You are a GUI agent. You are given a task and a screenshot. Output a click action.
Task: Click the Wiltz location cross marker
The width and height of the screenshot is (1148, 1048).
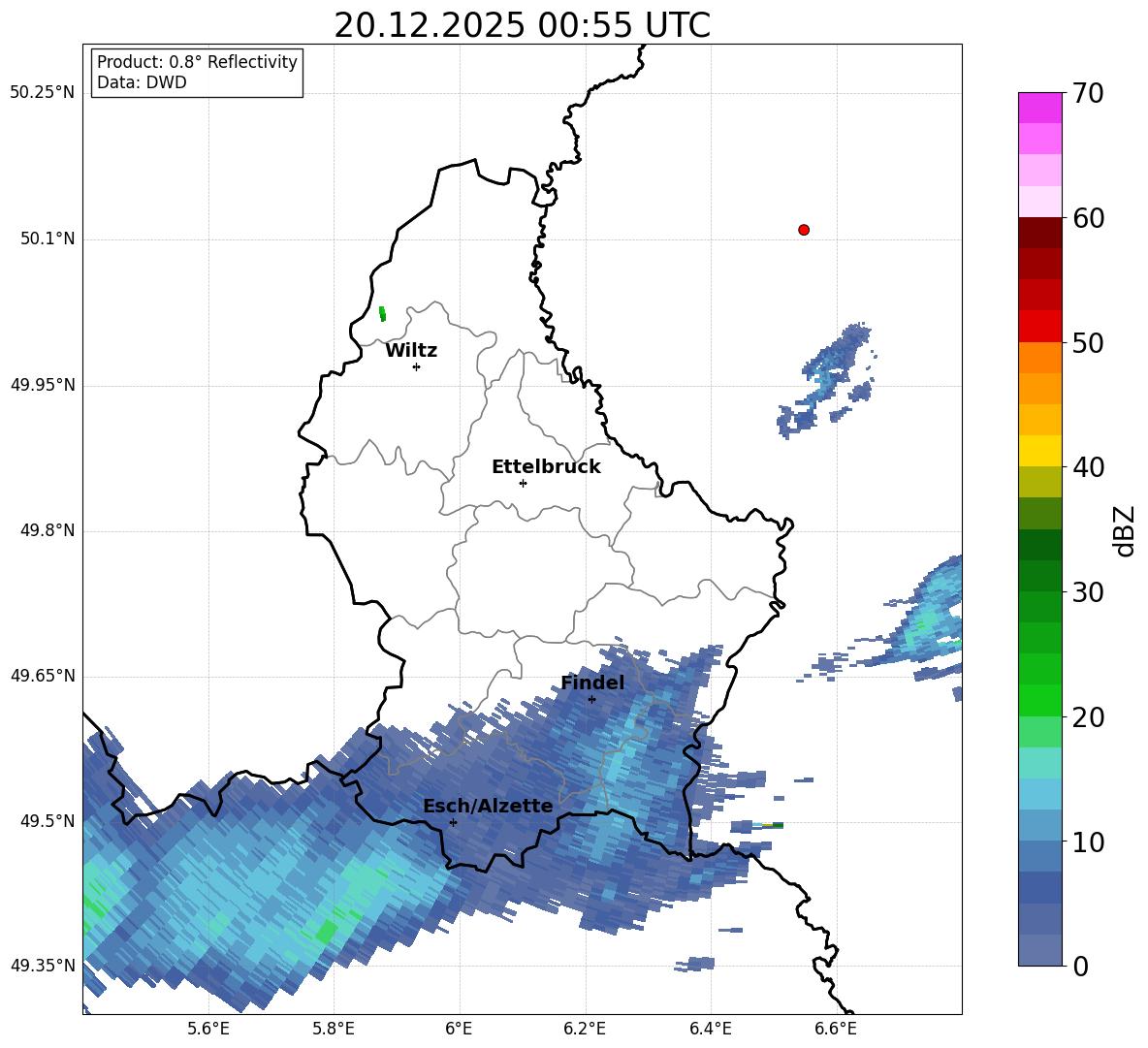417,366
